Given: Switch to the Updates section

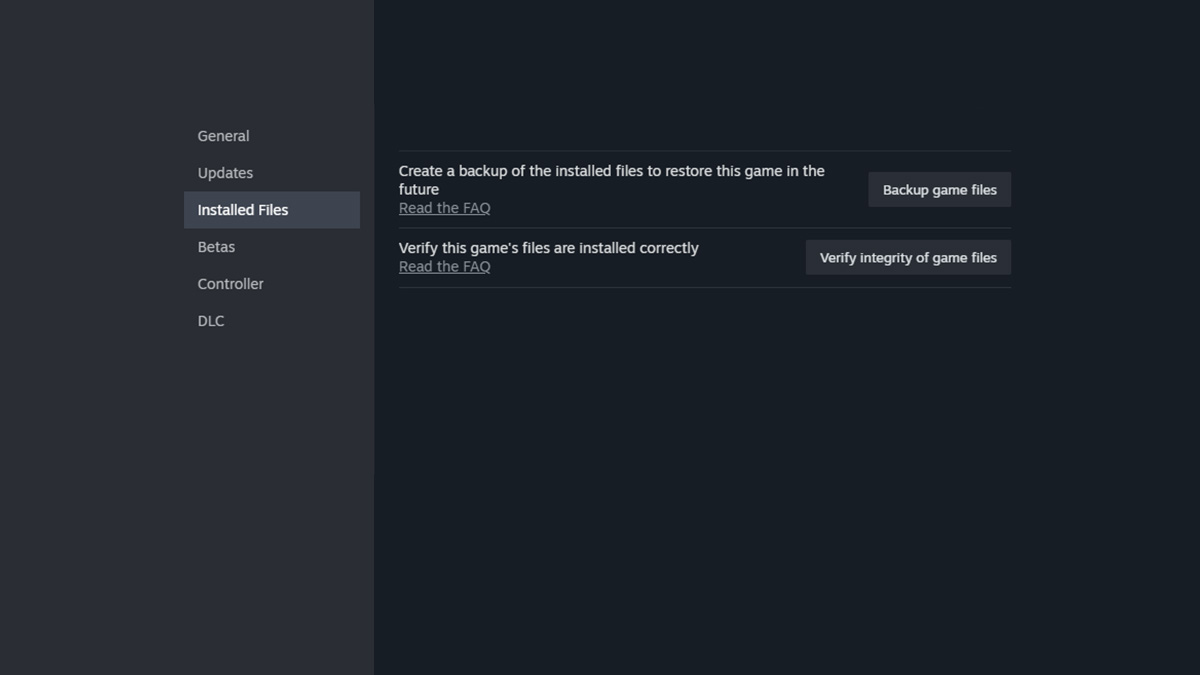Looking at the screenshot, I should pyautogui.click(x=225, y=173).
